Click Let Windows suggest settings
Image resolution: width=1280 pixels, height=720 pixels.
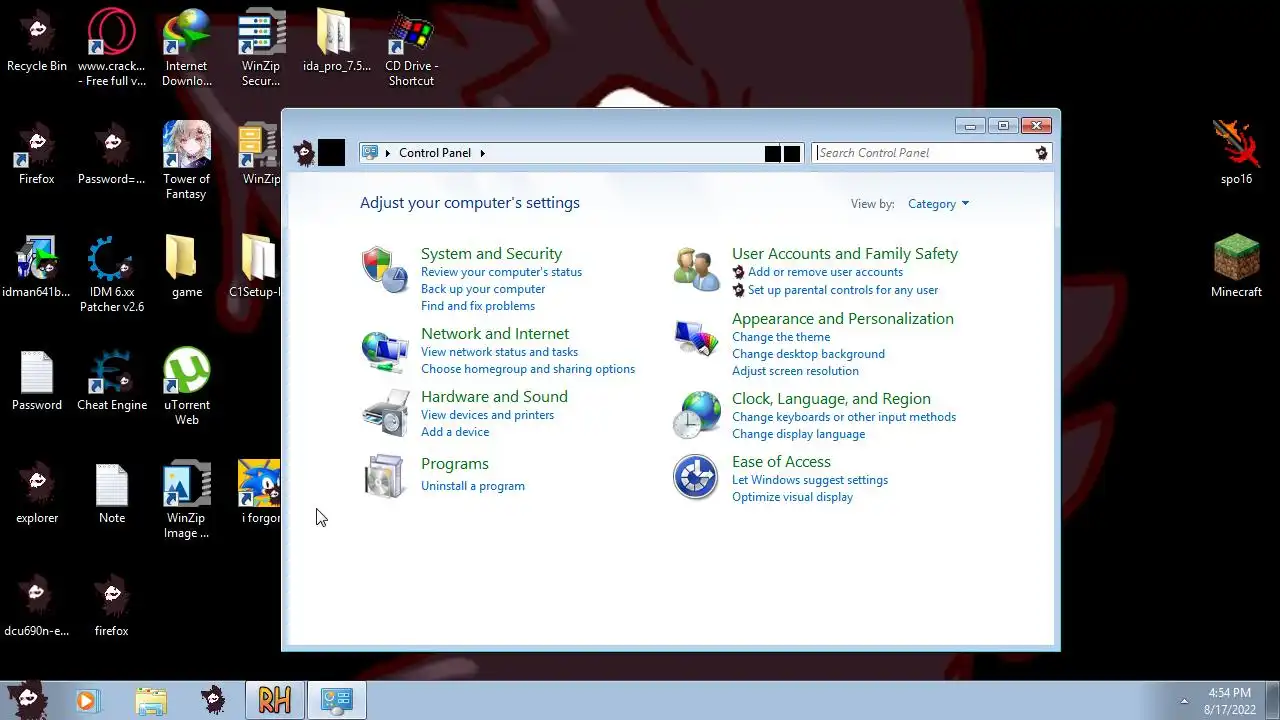pos(810,480)
